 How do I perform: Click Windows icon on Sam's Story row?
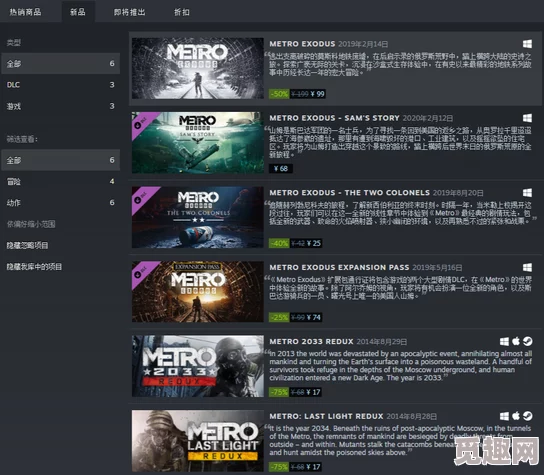coord(527,118)
